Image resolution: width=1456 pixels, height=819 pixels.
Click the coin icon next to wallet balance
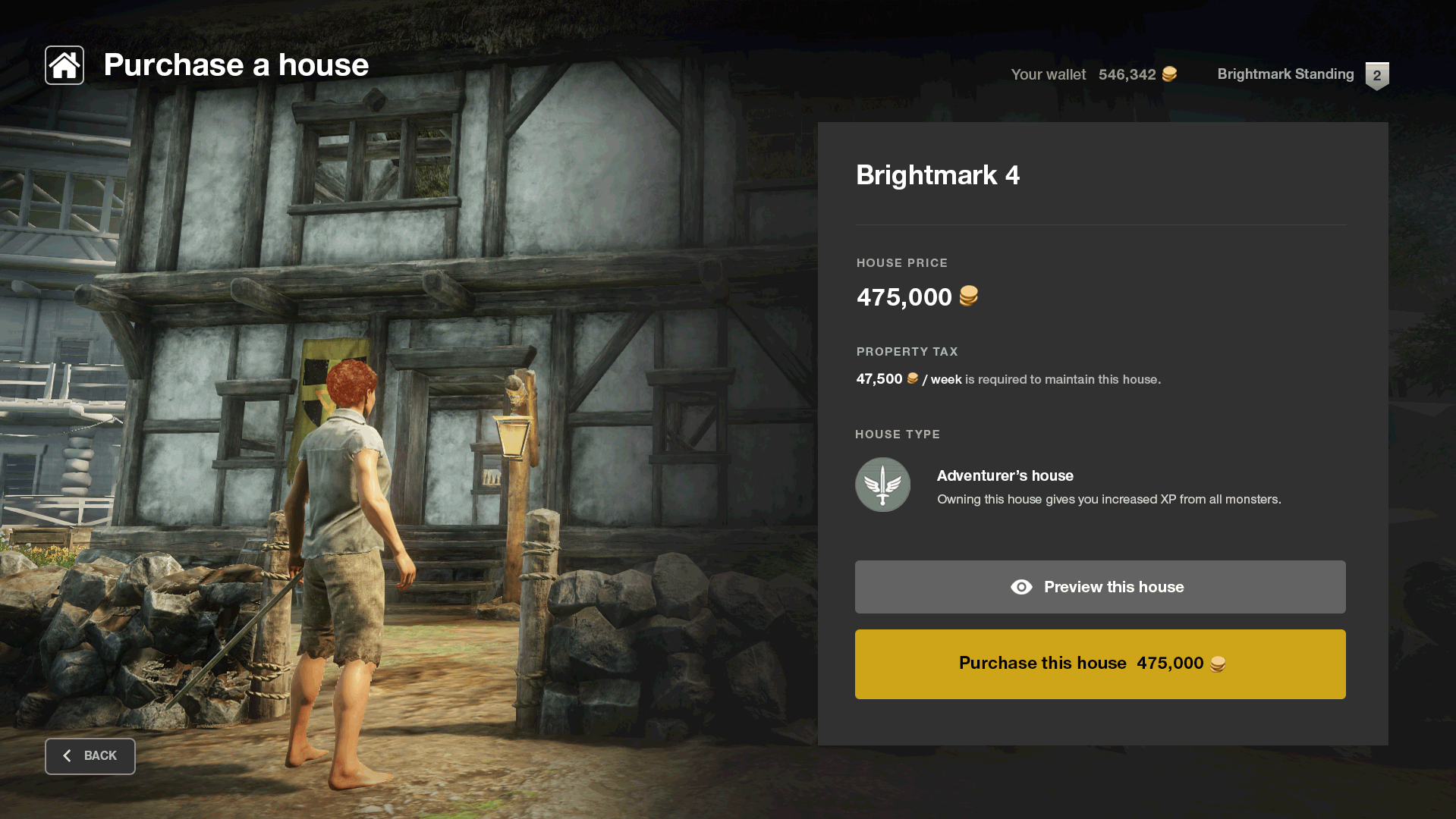tap(1169, 74)
